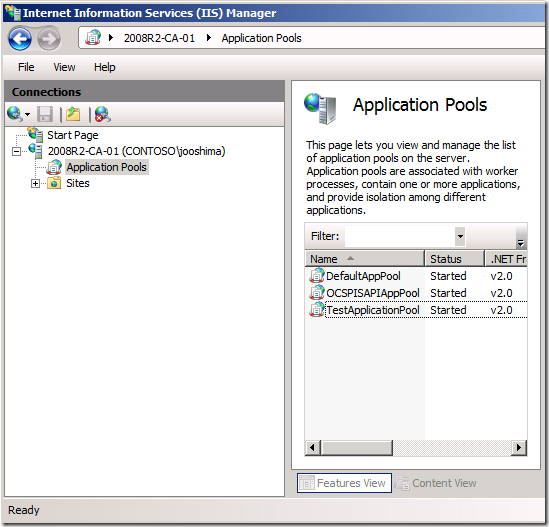
Task: Select 2008R2-CA-01 in the address bar
Action: pos(159,38)
